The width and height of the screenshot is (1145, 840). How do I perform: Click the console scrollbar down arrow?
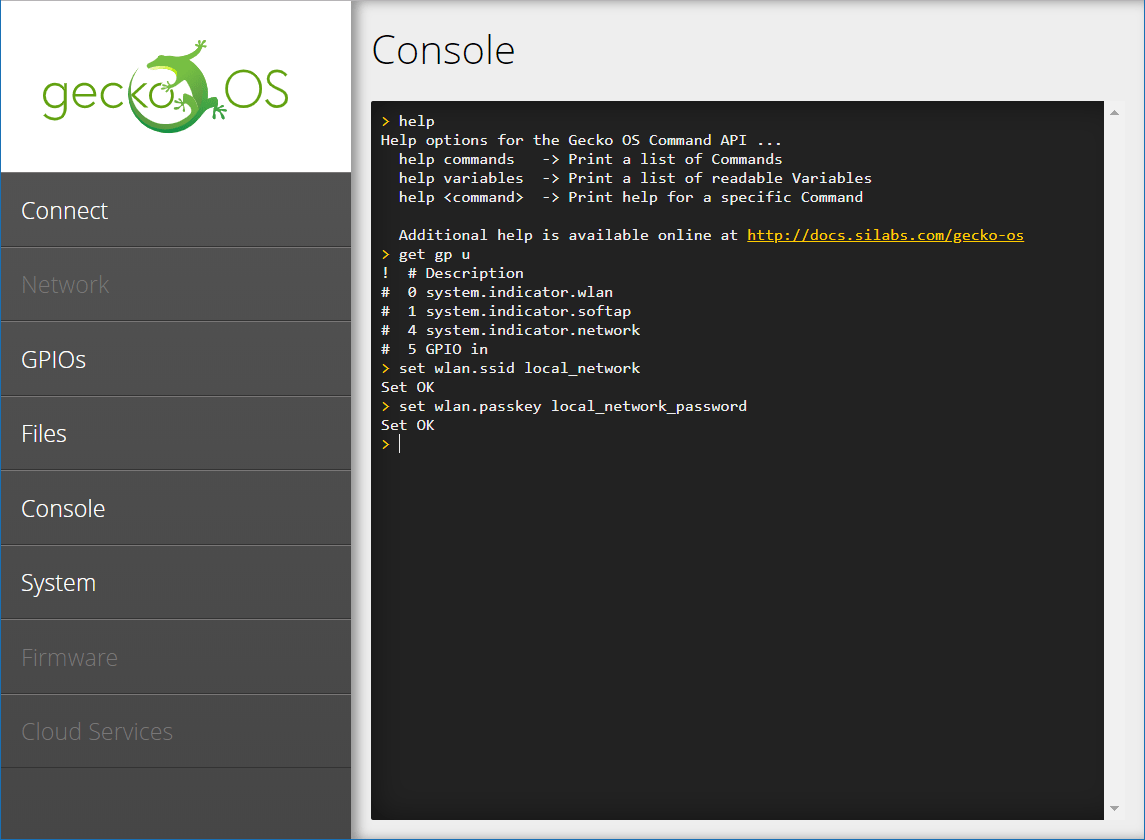tap(1114, 809)
